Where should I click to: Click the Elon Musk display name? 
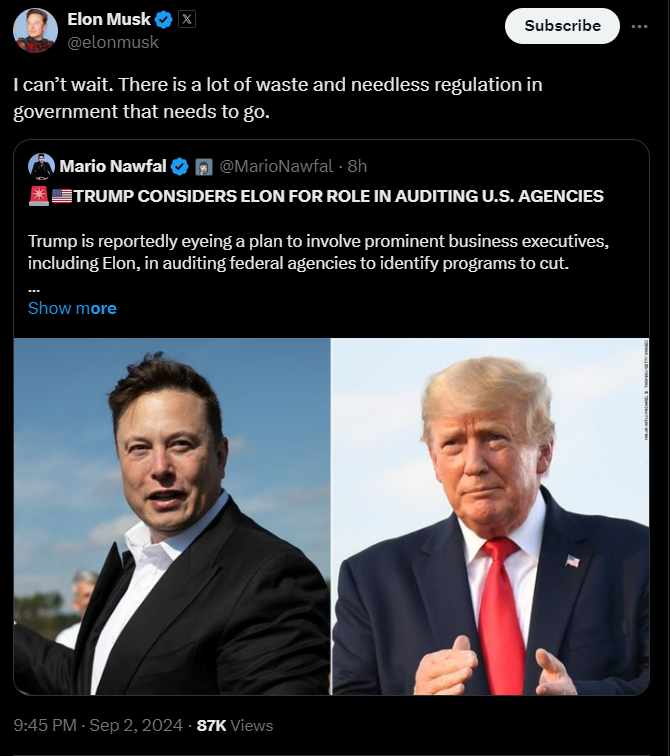109,19
